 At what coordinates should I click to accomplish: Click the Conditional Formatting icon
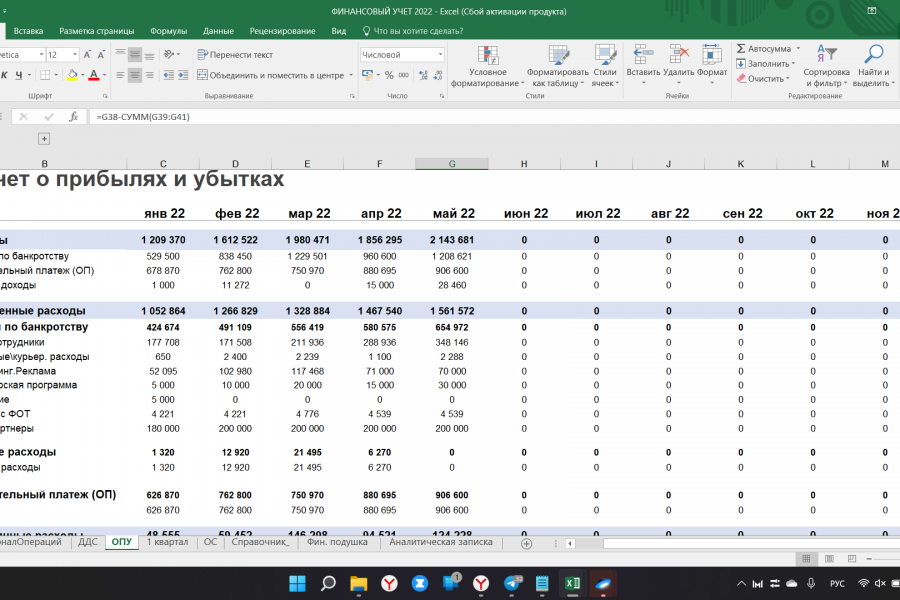487,55
